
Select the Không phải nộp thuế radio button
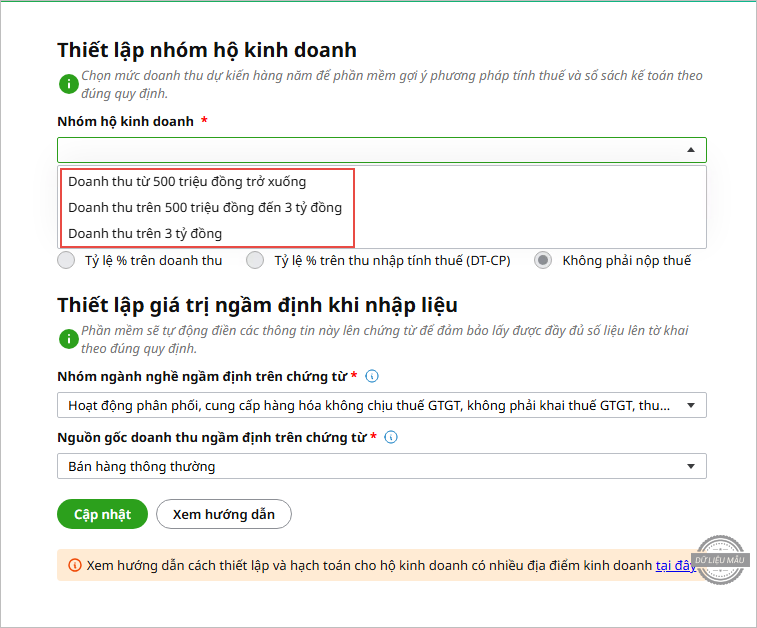point(544,260)
